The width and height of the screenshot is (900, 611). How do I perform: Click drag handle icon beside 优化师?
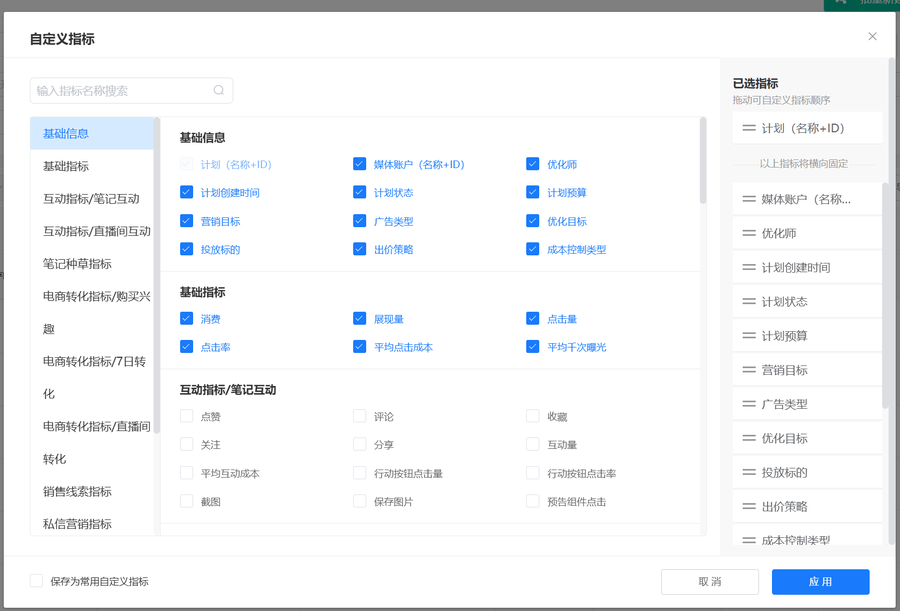pyautogui.click(x=748, y=233)
